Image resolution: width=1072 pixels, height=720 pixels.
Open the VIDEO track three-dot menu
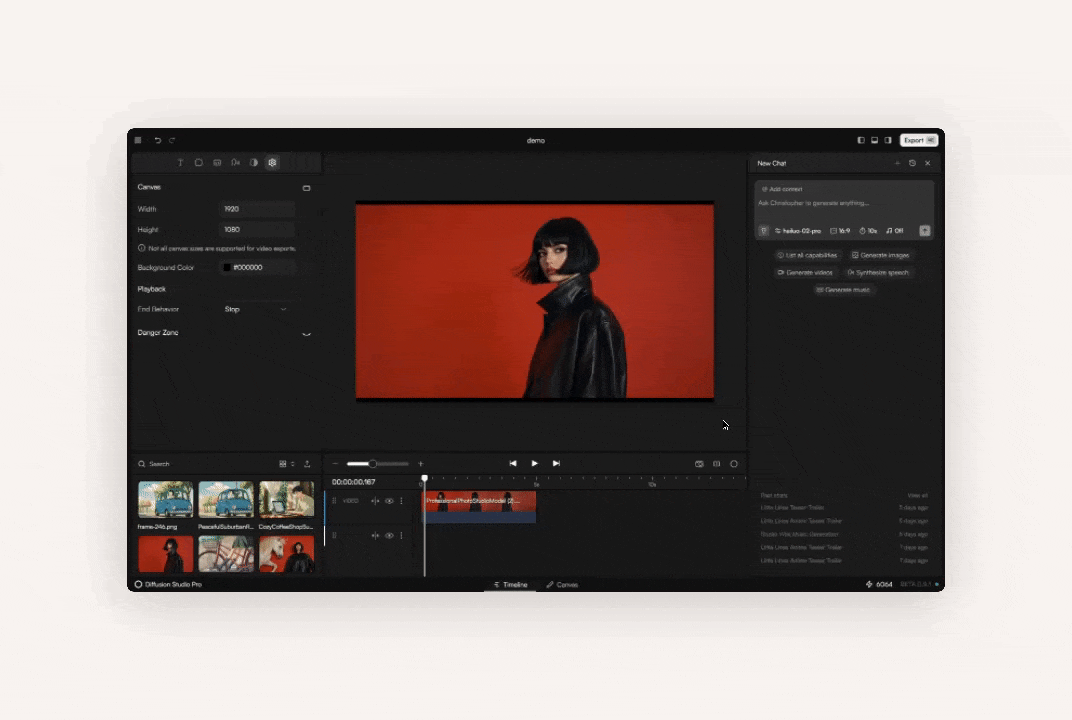click(401, 501)
